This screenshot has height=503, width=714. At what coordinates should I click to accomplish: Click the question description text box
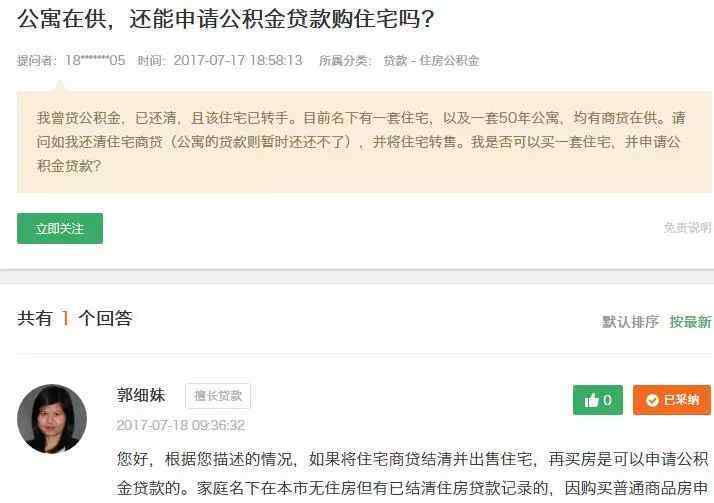tap(364, 142)
